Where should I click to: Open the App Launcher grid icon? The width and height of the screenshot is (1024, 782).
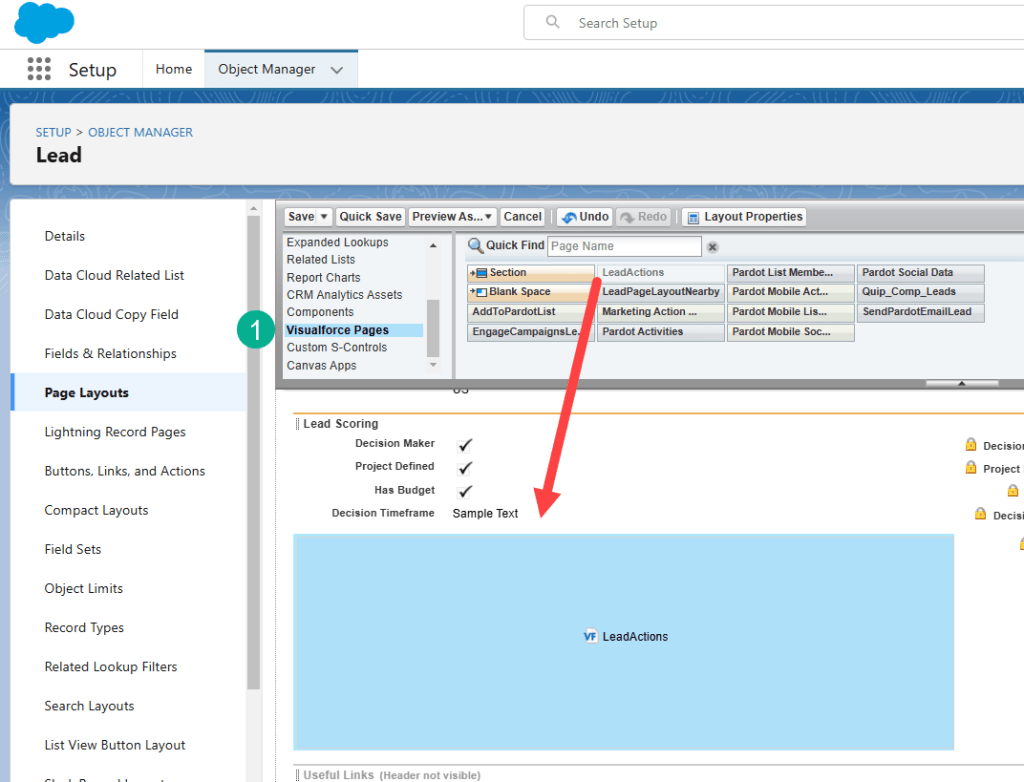[39, 69]
